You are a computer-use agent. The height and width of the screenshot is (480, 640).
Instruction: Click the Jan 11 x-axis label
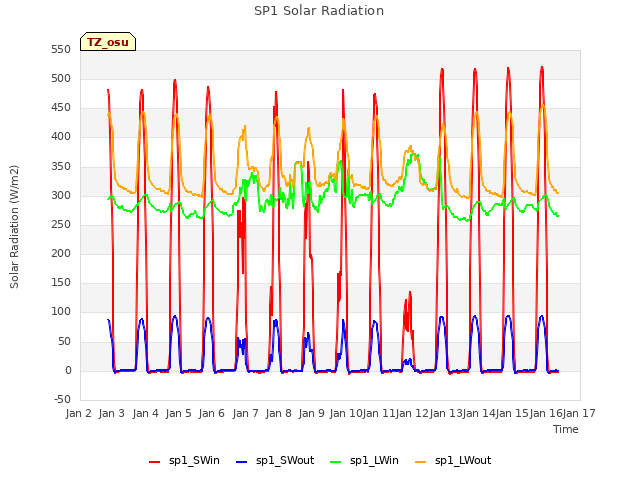coord(379,413)
